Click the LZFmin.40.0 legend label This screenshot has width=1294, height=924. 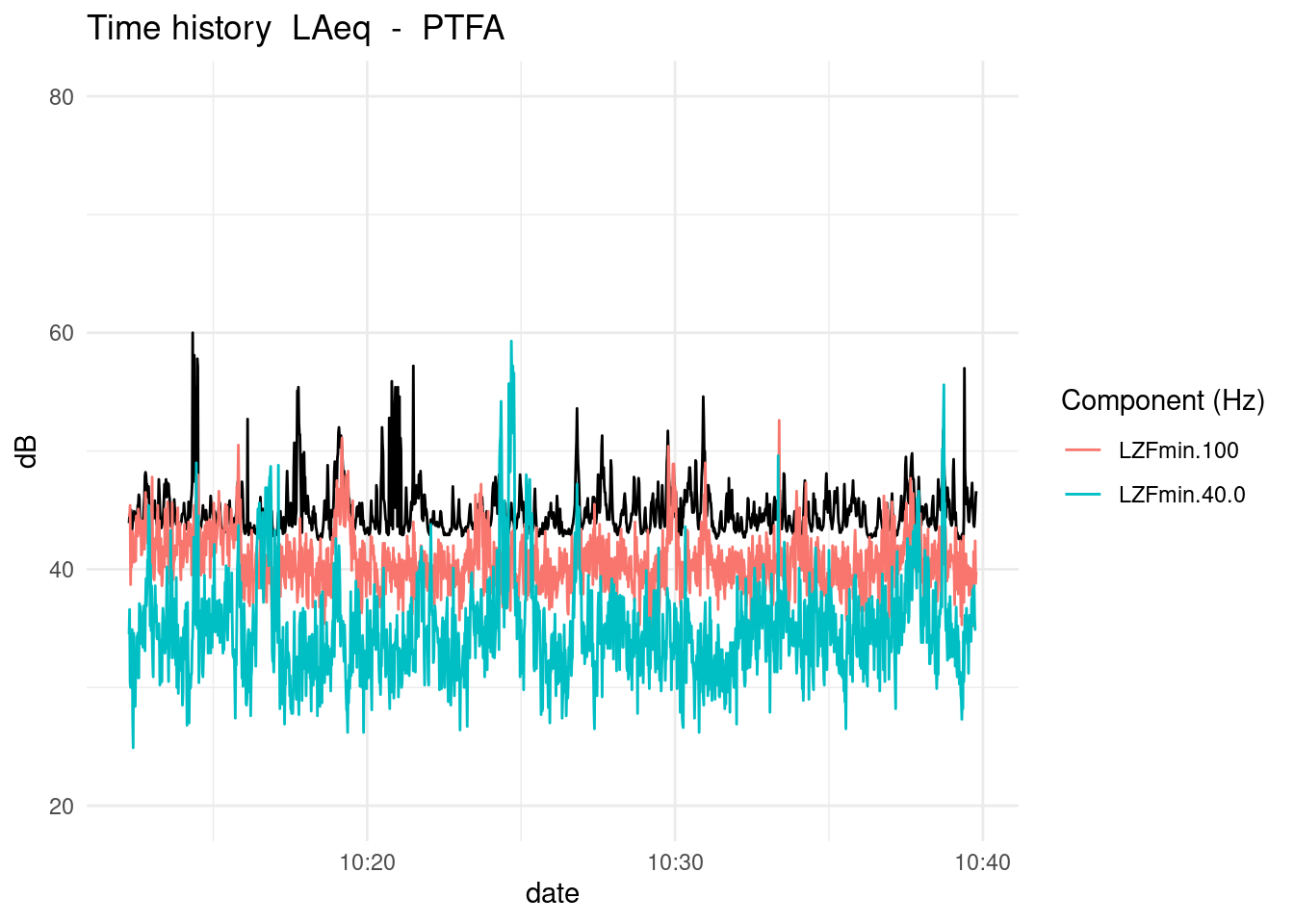1181,495
